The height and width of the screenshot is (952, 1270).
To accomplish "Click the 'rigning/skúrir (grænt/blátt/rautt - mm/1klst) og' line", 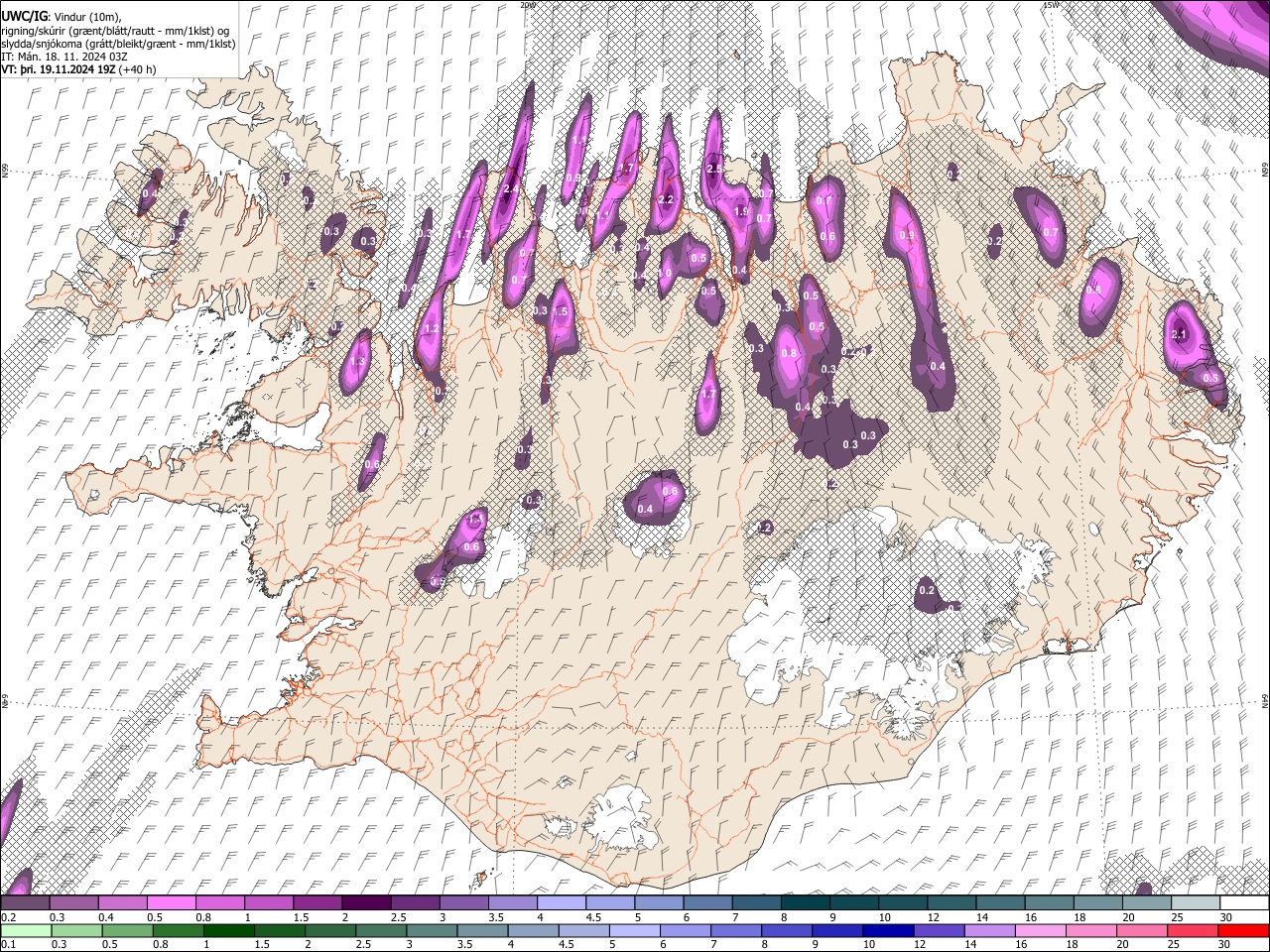I will (115, 31).
